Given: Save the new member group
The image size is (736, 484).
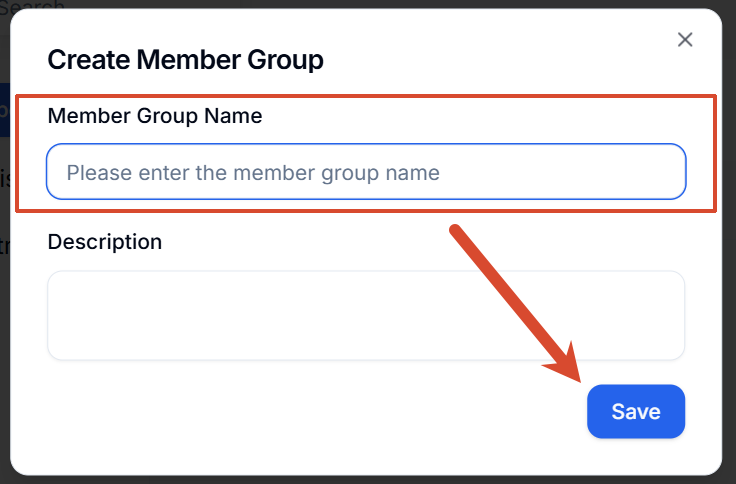Looking at the screenshot, I should point(636,412).
